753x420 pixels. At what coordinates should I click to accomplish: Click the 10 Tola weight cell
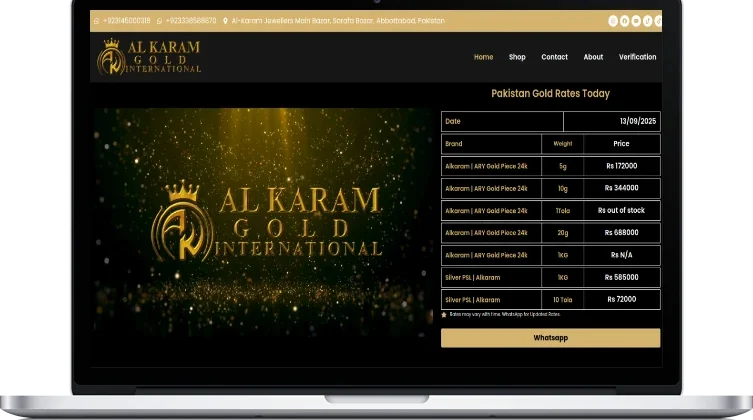(x=562, y=300)
